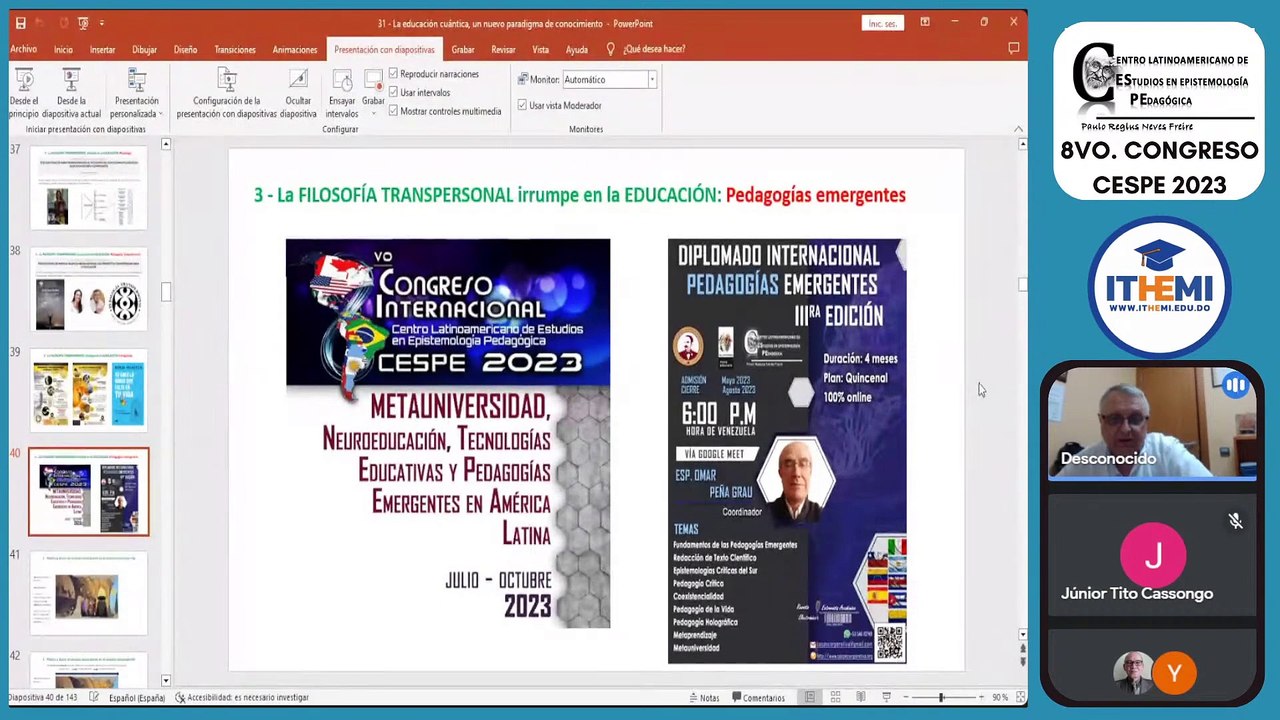Screen dimensions: 1280x720
Task: Switch to the Revisar tab
Action: (x=503, y=49)
